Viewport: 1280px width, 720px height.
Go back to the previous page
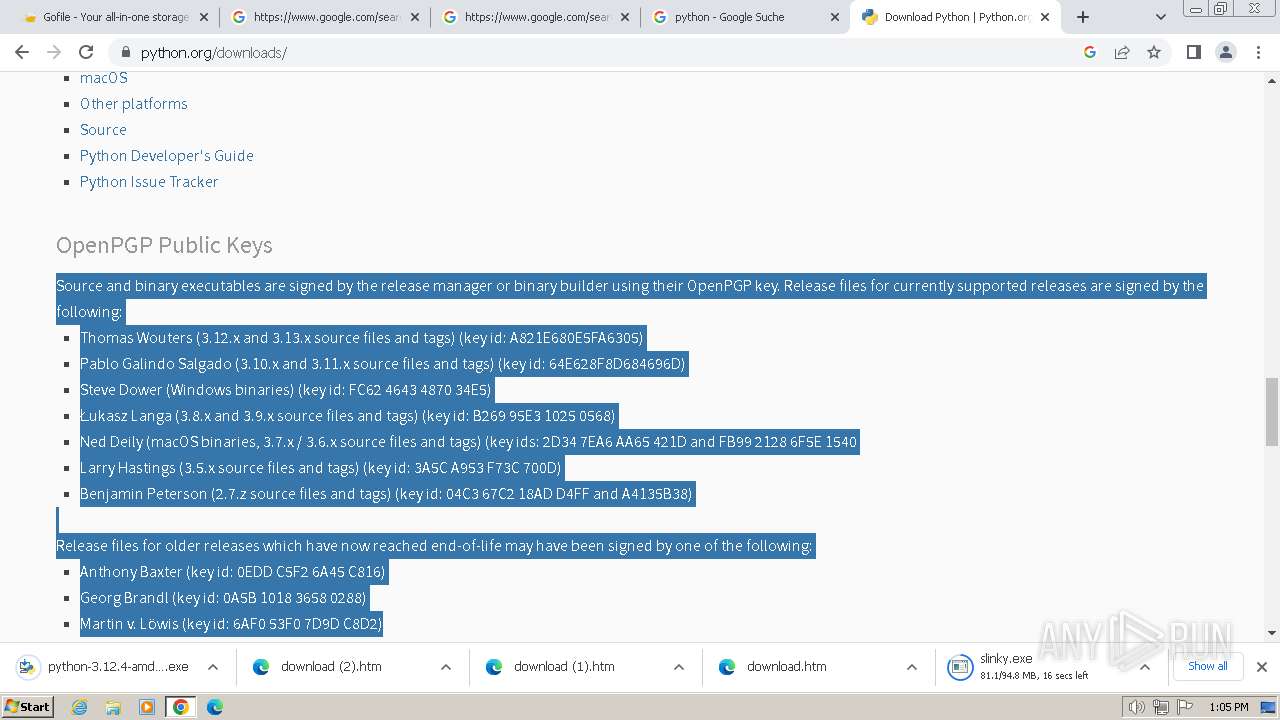click(x=22, y=52)
